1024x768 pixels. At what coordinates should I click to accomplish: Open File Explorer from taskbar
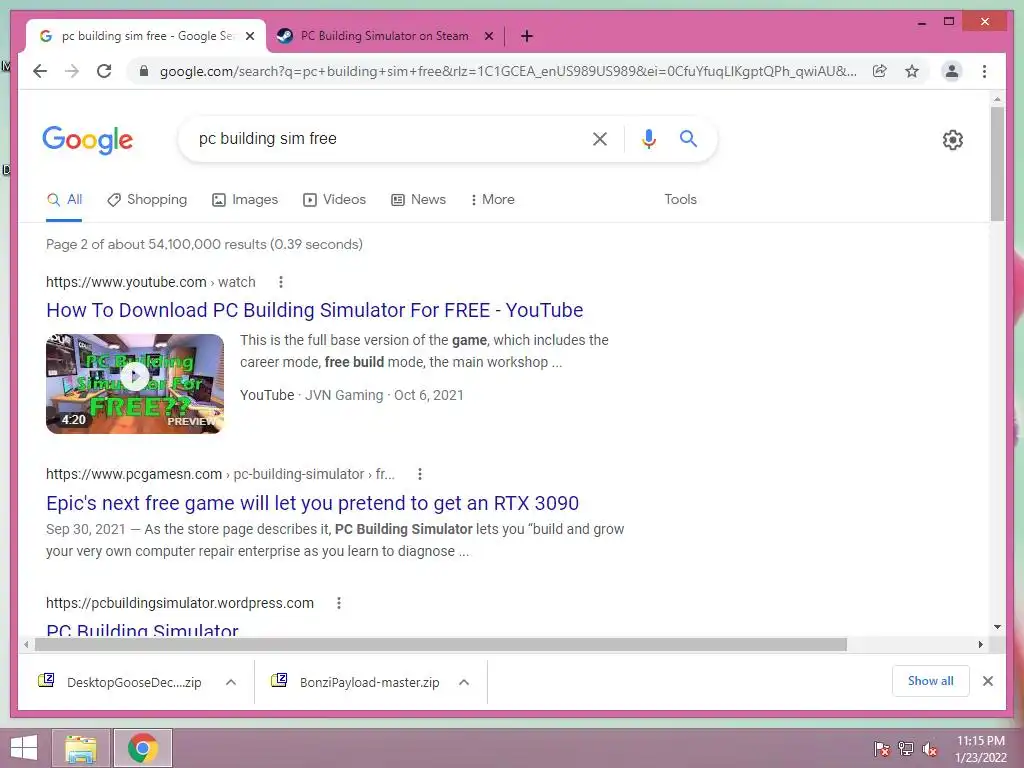(x=80, y=748)
